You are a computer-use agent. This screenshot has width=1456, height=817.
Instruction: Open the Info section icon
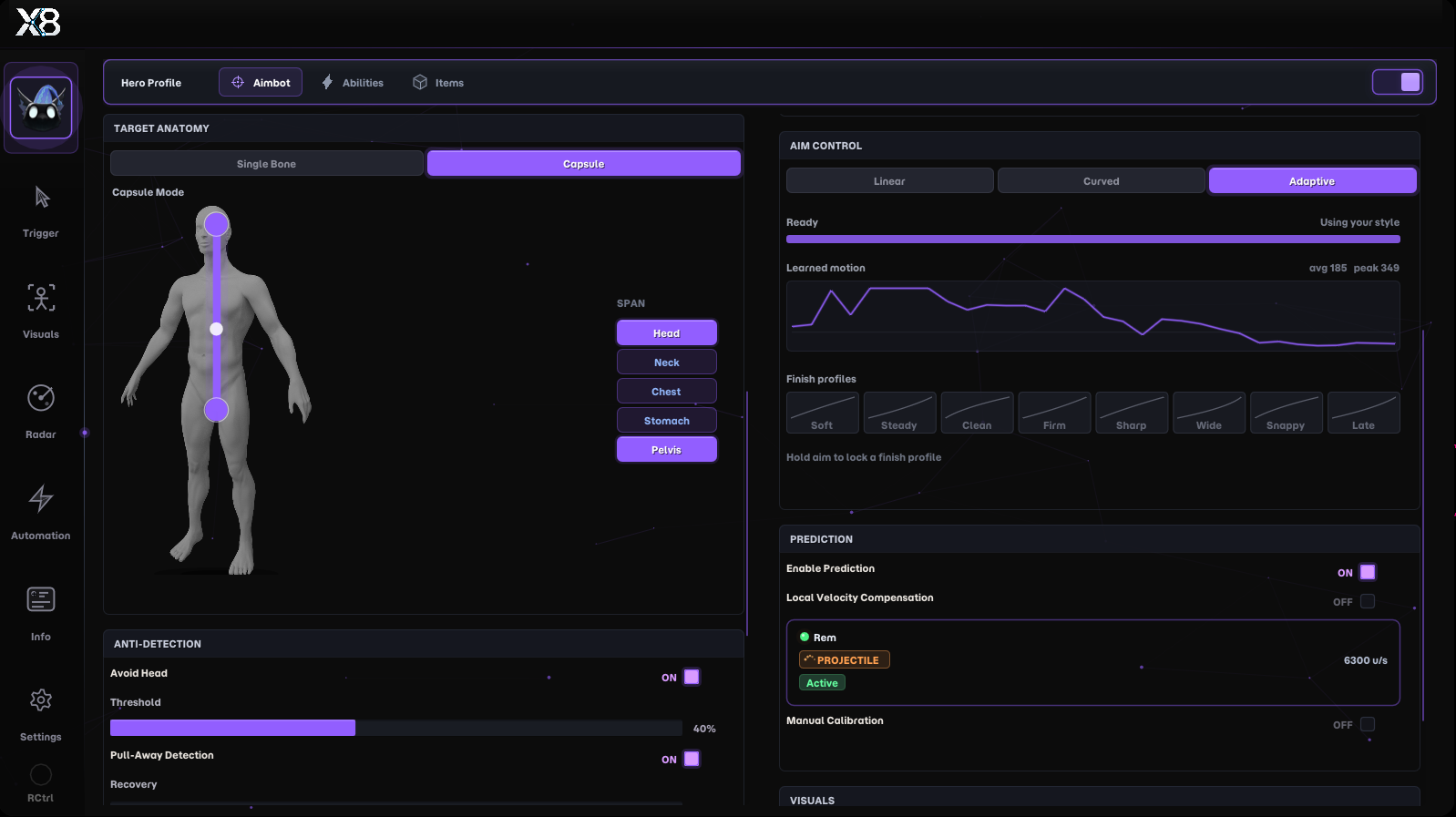[41, 599]
